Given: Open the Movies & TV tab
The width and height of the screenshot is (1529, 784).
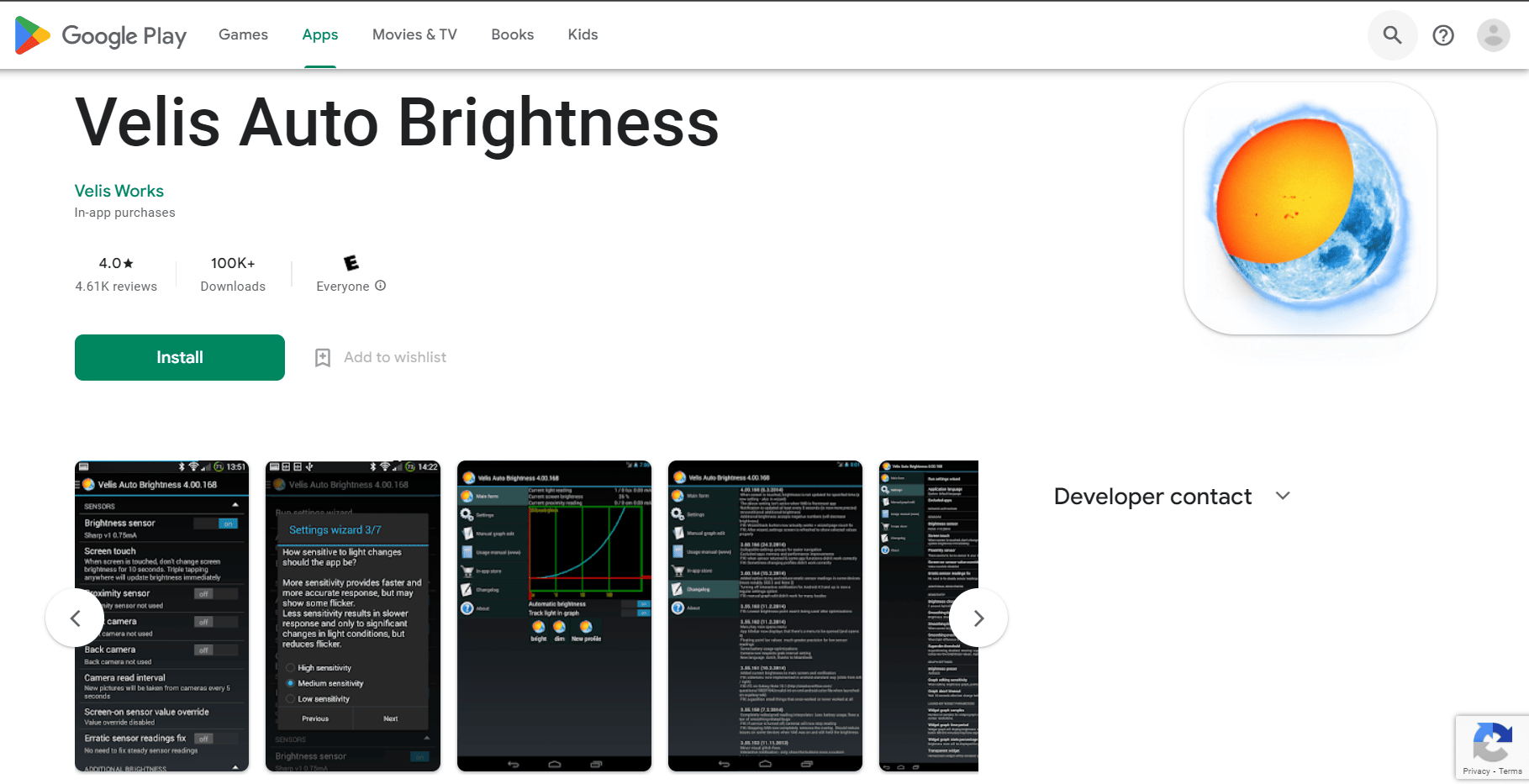Looking at the screenshot, I should [414, 34].
